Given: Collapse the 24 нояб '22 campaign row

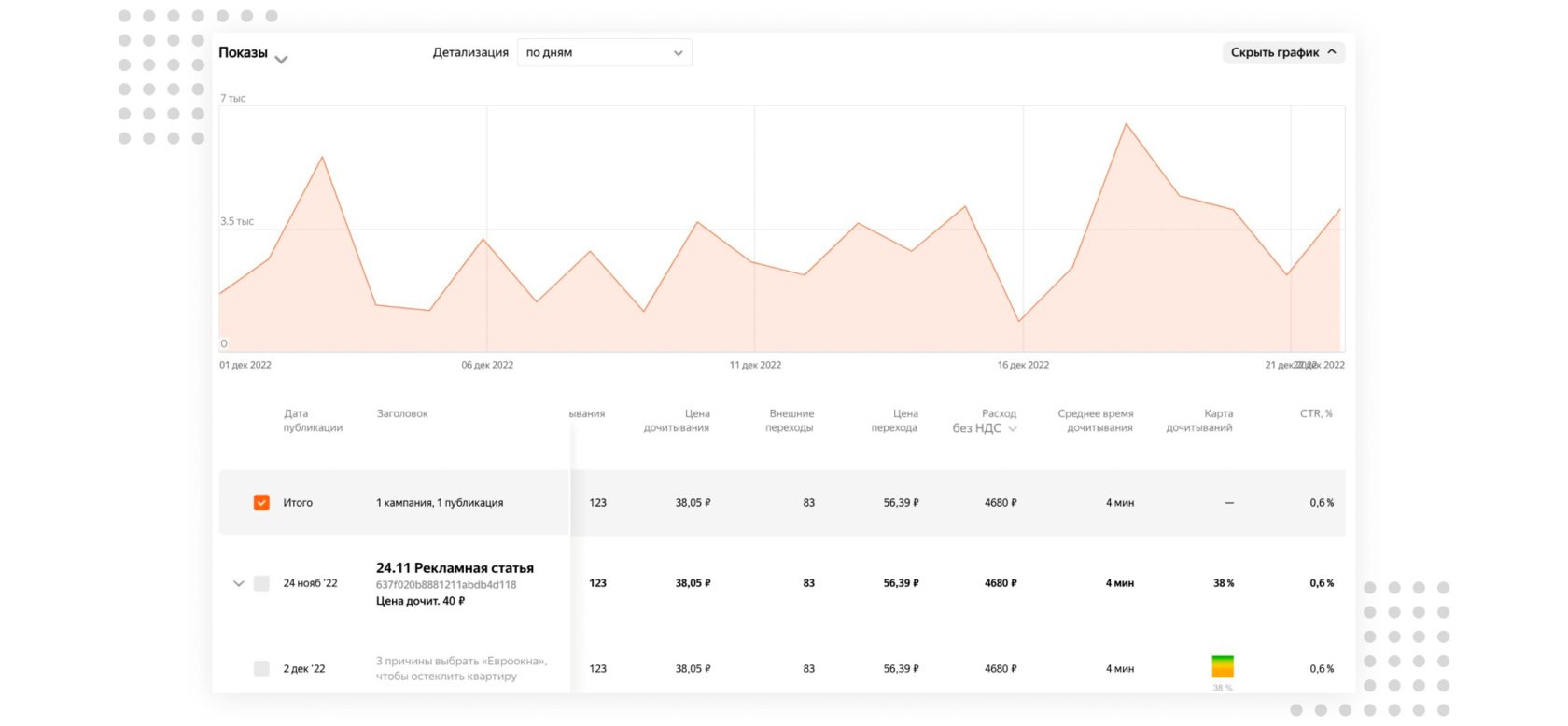Looking at the screenshot, I should click(238, 583).
